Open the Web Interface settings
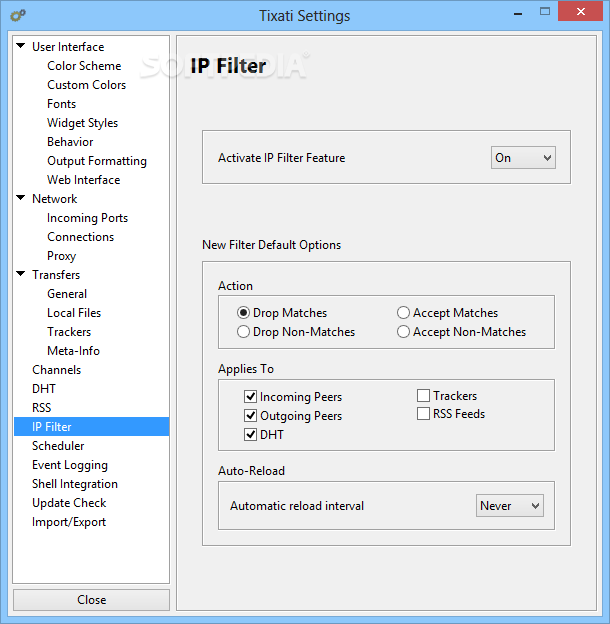 pos(84,180)
